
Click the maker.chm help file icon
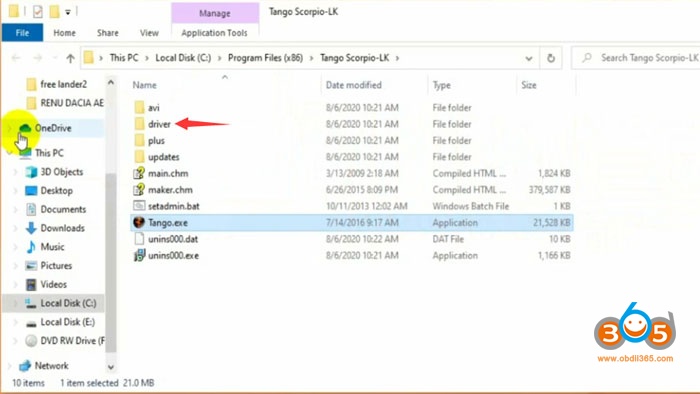(x=139, y=190)
